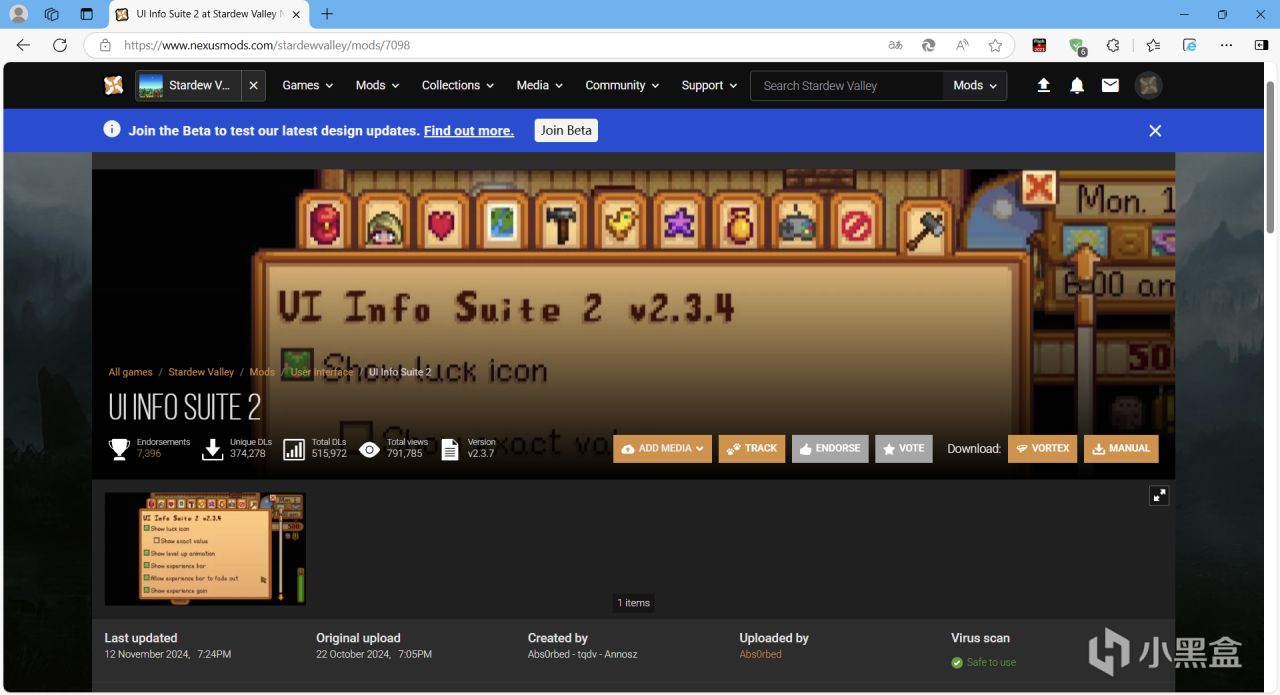Open the tab actions menu icon
1280x695 pixels.
point(86,14)
